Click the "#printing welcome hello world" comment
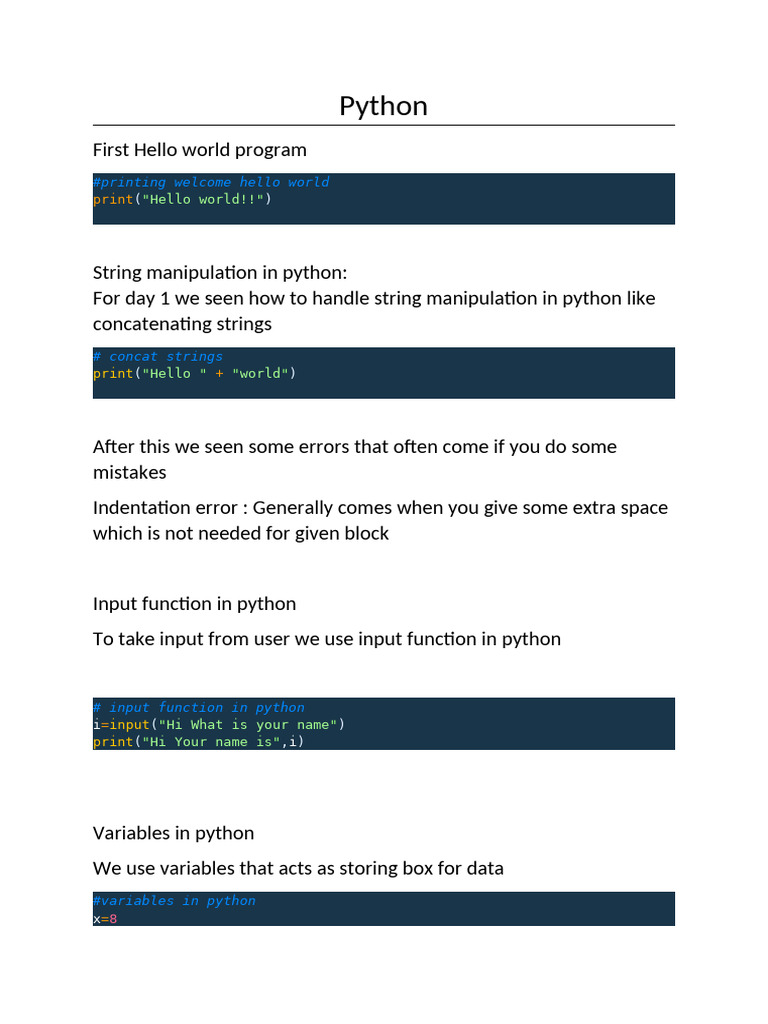Viewport: 768px width, 1024px height. pos(211,182)
